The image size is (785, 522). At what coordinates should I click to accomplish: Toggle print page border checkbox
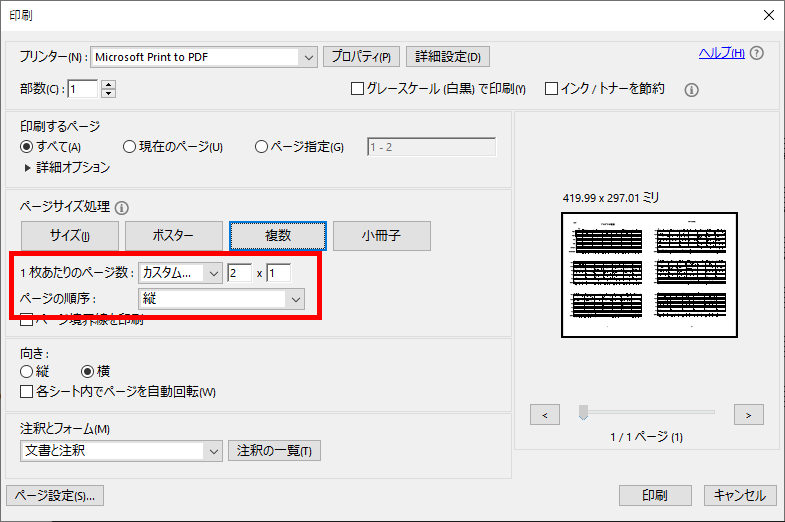(27, 319)
